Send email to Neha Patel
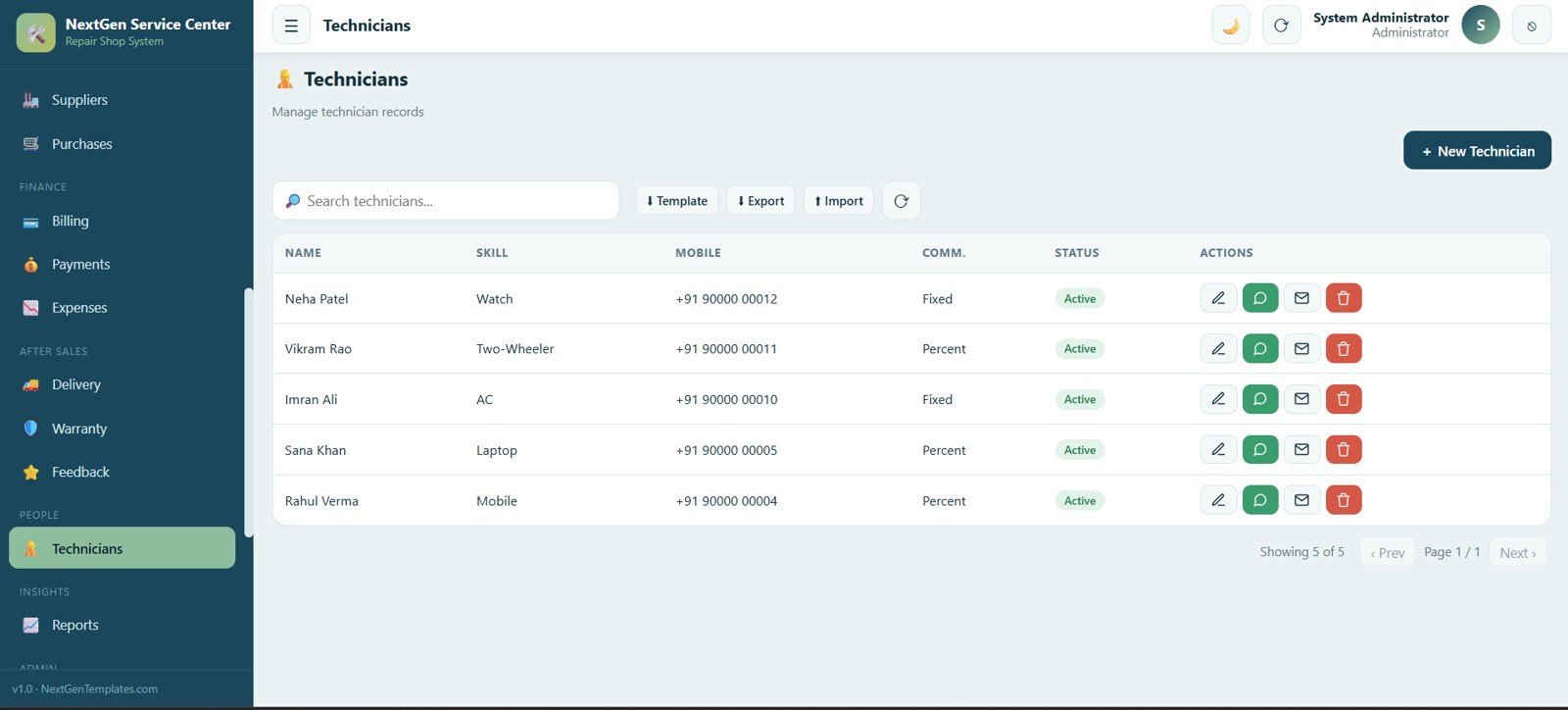The image size is (1568, 710). pyautogui.click(x=1301, y=298)
